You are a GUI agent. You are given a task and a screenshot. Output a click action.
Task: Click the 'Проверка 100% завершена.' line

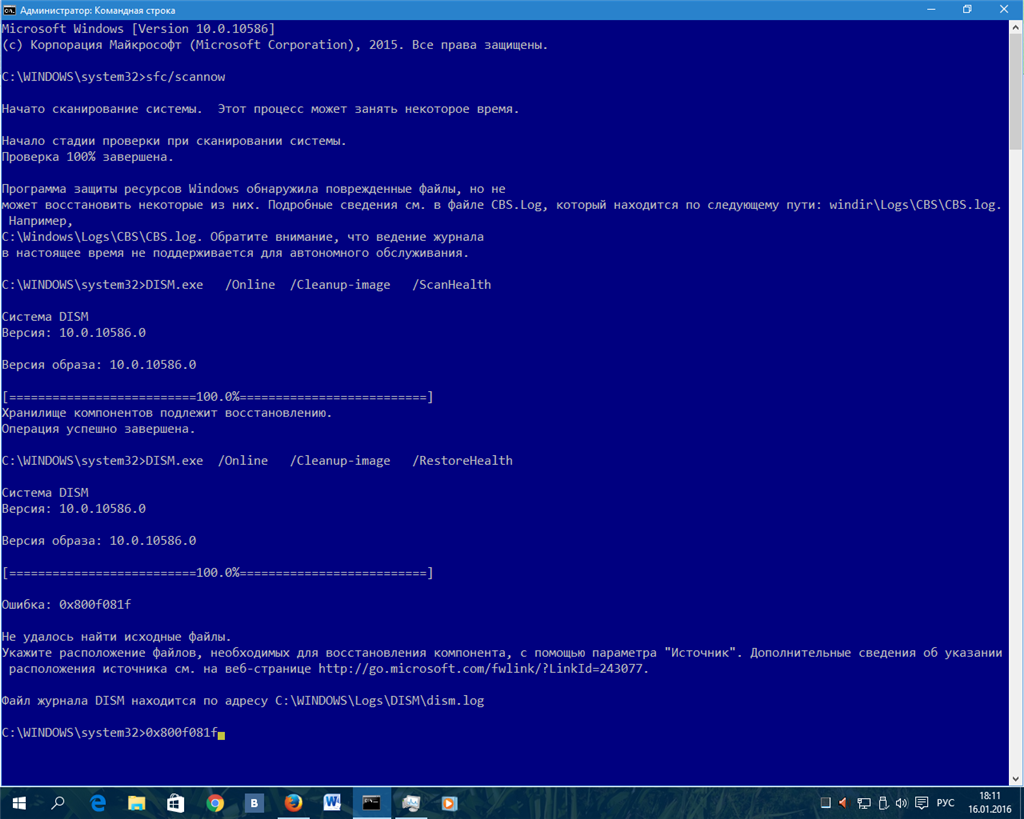coord(88,157)
